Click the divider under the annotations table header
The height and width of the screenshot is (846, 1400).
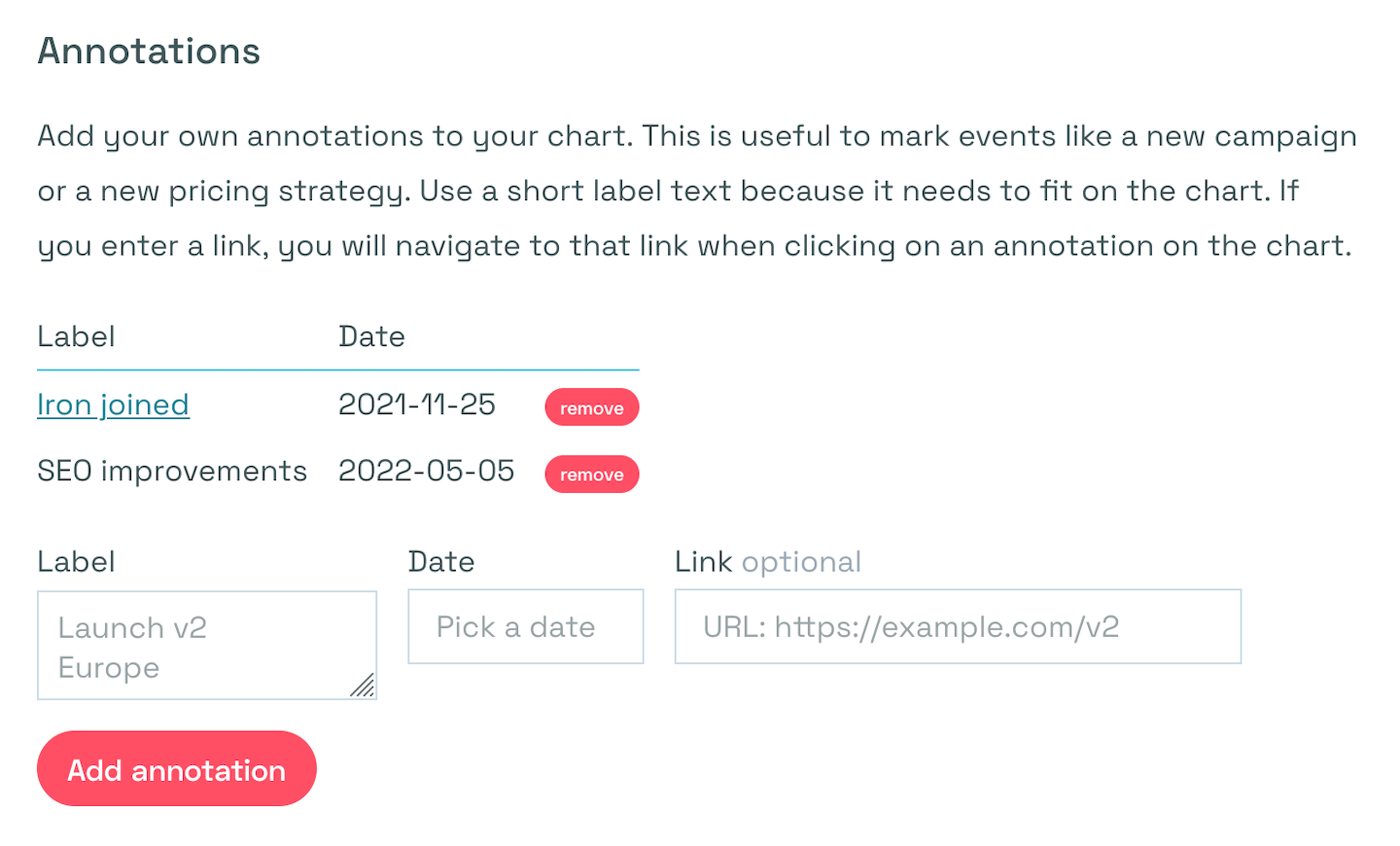tap(337, 370)
